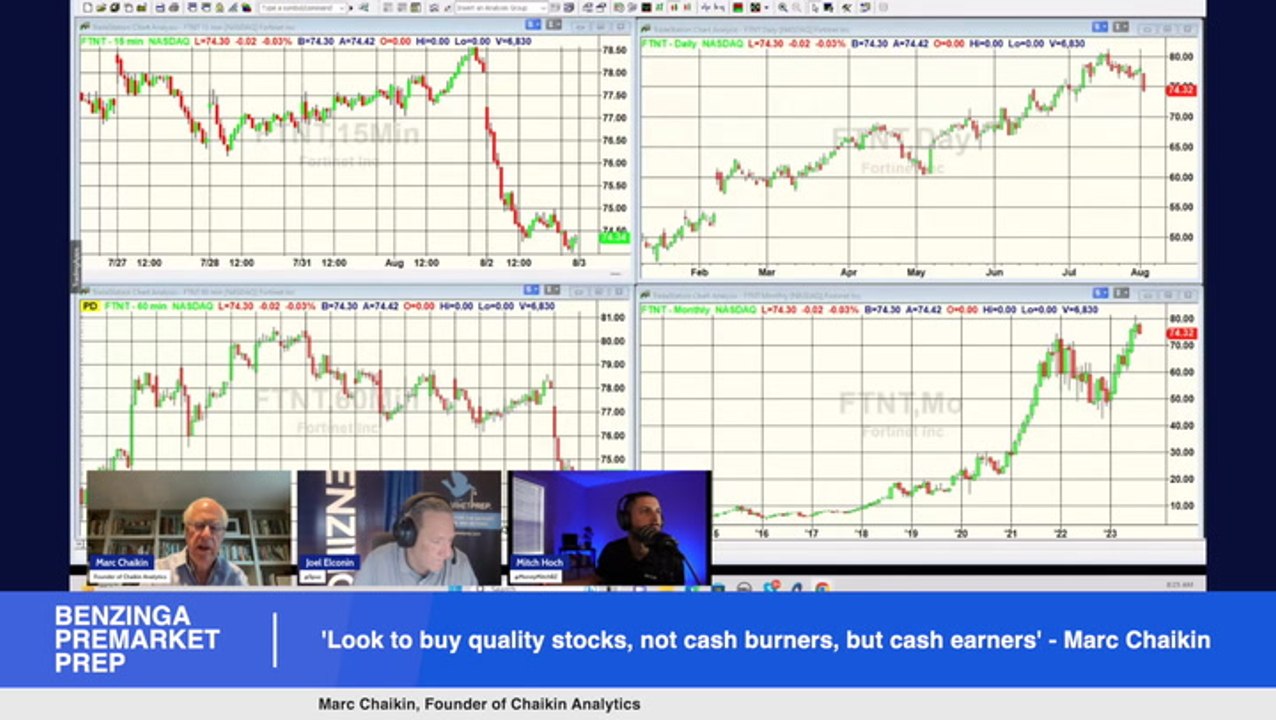This screenshot has width=1276, height=720.
Task: Click the blue link button on the Daily chart
Action: pyautogui.click(x=1101, y=27)
